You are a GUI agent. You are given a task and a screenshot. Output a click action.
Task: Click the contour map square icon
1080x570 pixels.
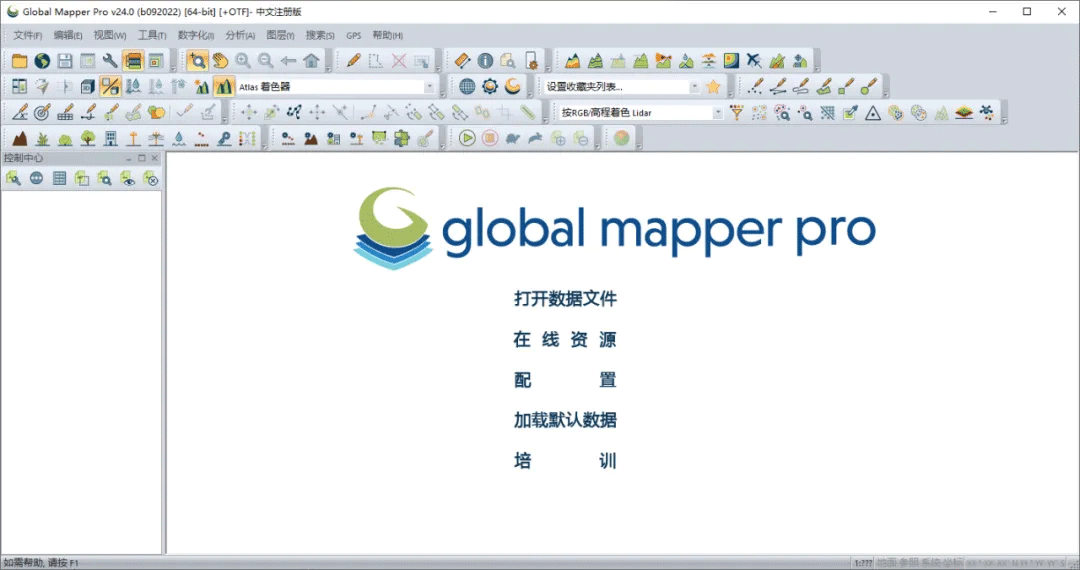point(731,61)
